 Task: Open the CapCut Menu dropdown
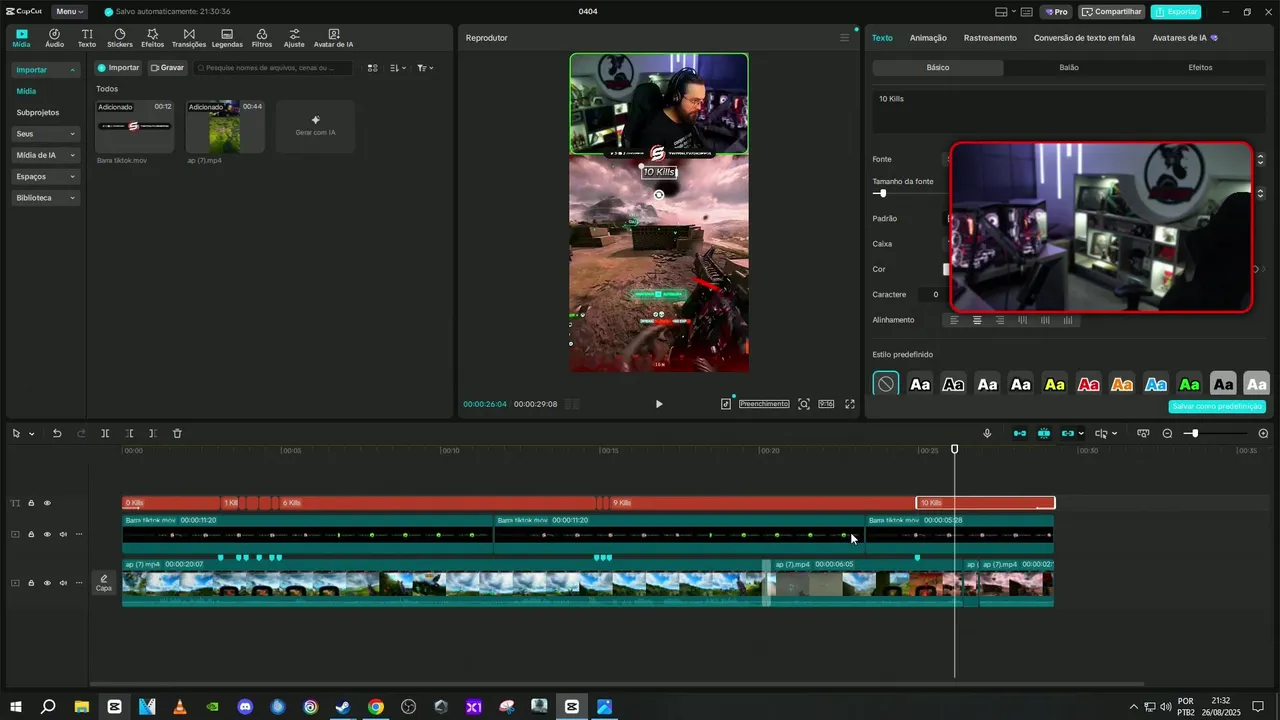(69, 12)
